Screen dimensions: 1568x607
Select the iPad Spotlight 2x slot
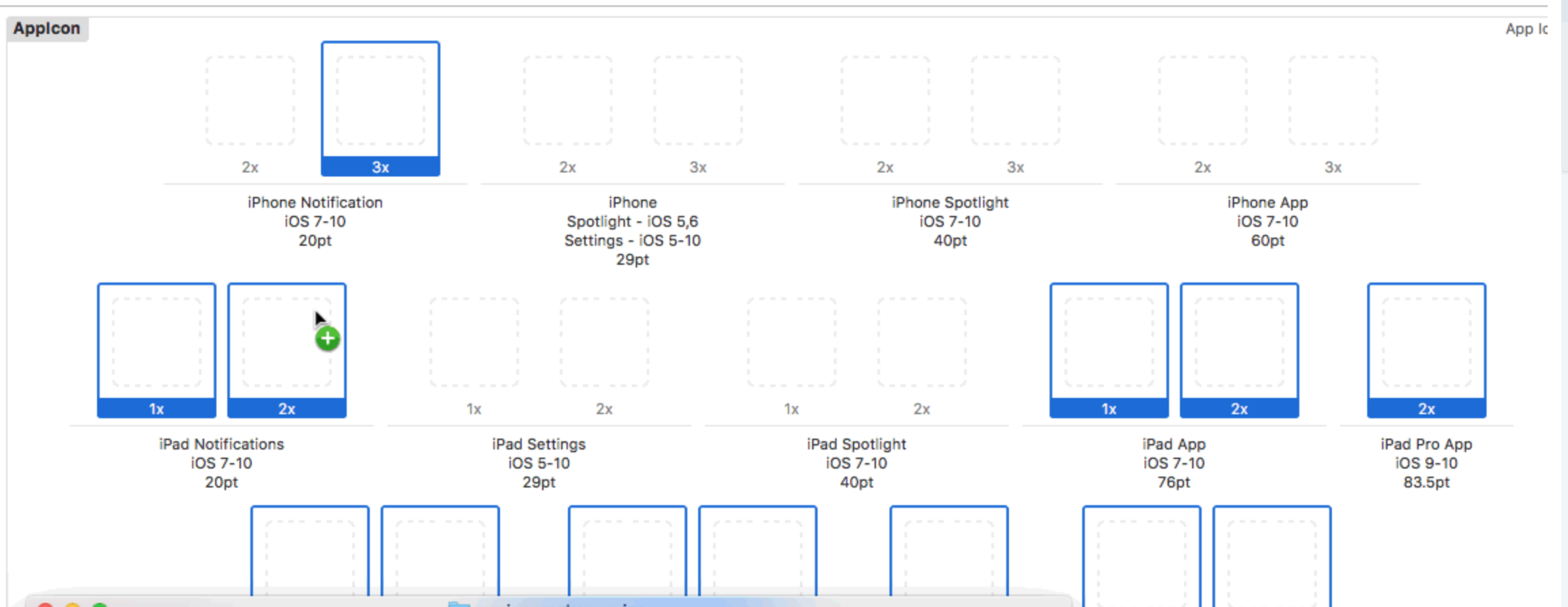[x=921, y=343]
